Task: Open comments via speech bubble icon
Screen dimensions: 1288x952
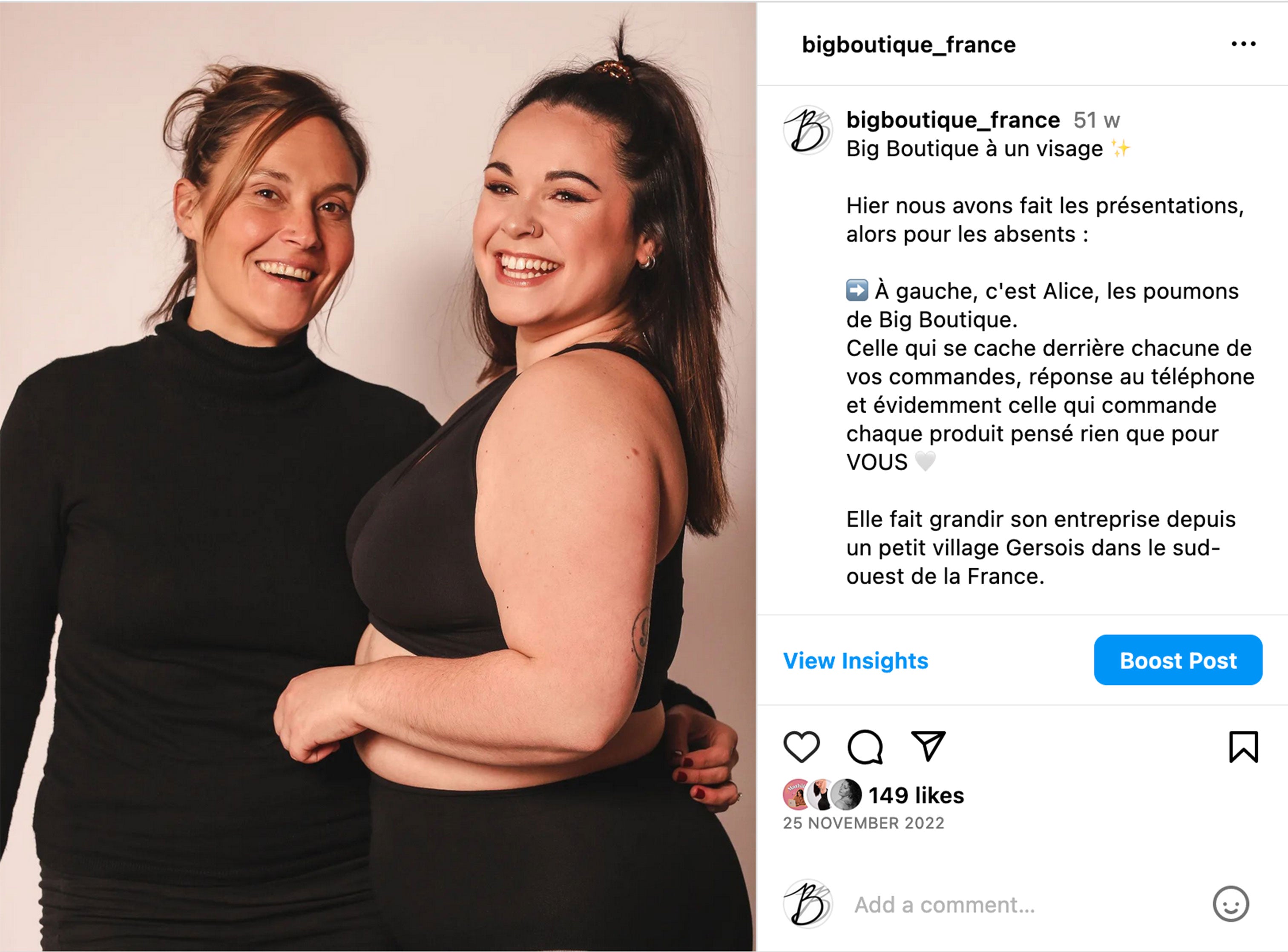Action: [865, 747]
